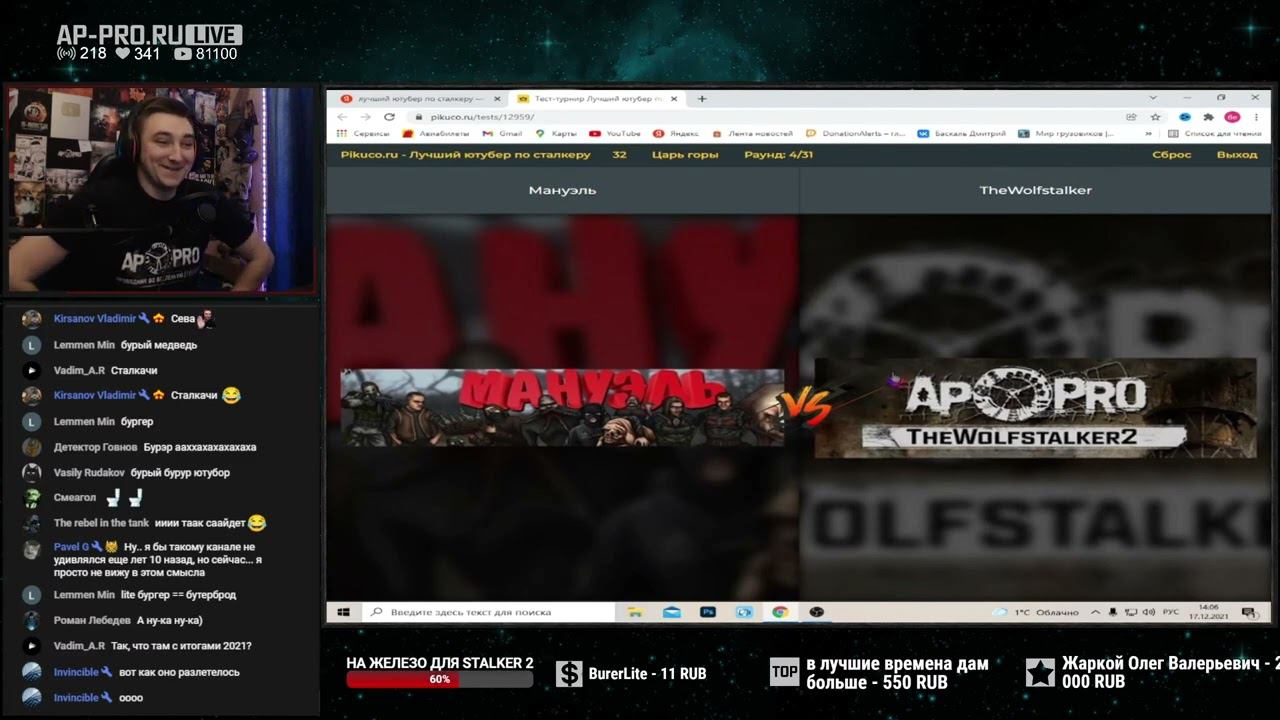The image size is (1280, 720).
Task: Open the Авиабилеты bookmark
Action: (436, 133)
